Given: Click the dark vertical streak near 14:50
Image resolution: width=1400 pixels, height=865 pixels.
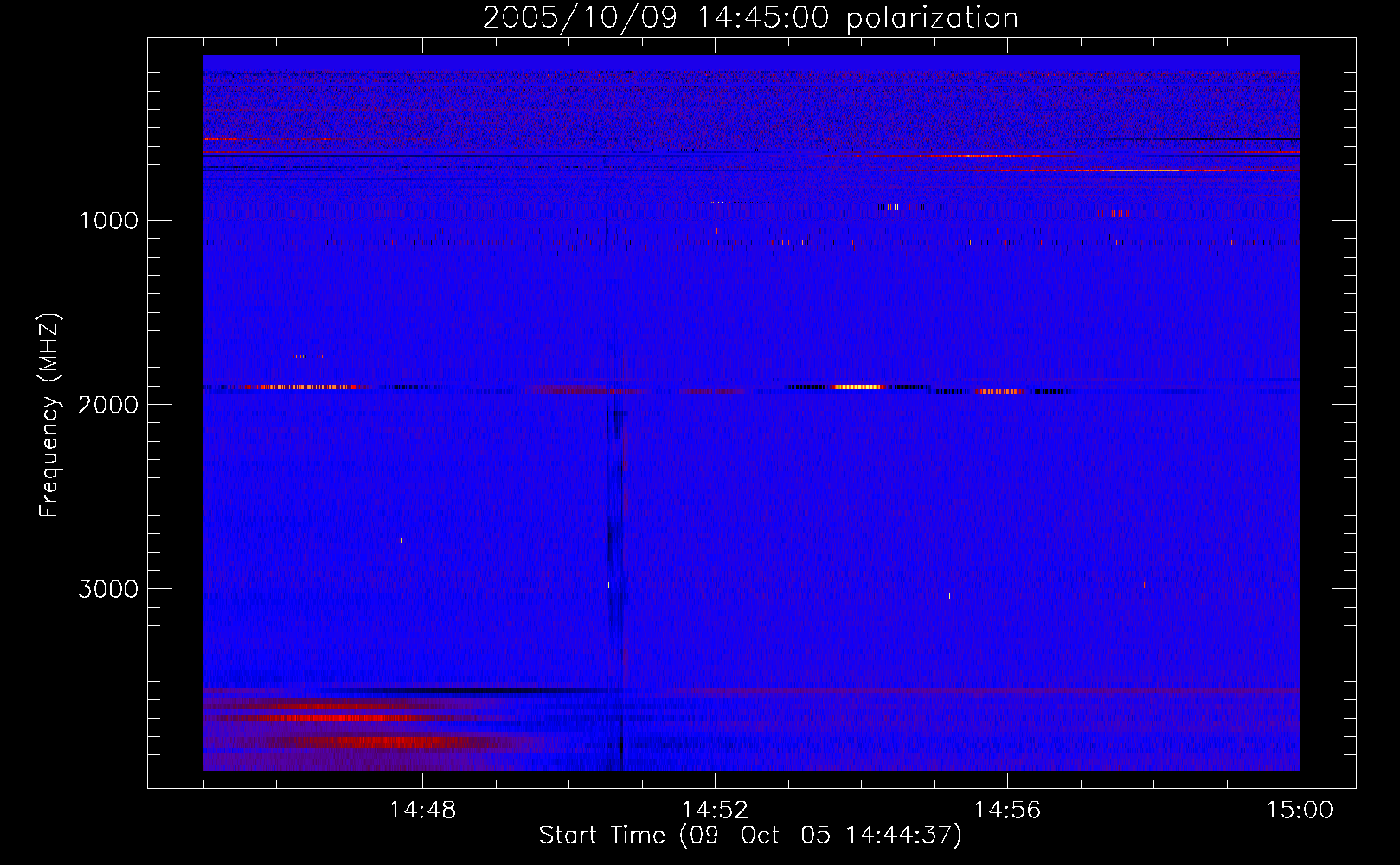Looking at the screenshot, I should [615, 554].
